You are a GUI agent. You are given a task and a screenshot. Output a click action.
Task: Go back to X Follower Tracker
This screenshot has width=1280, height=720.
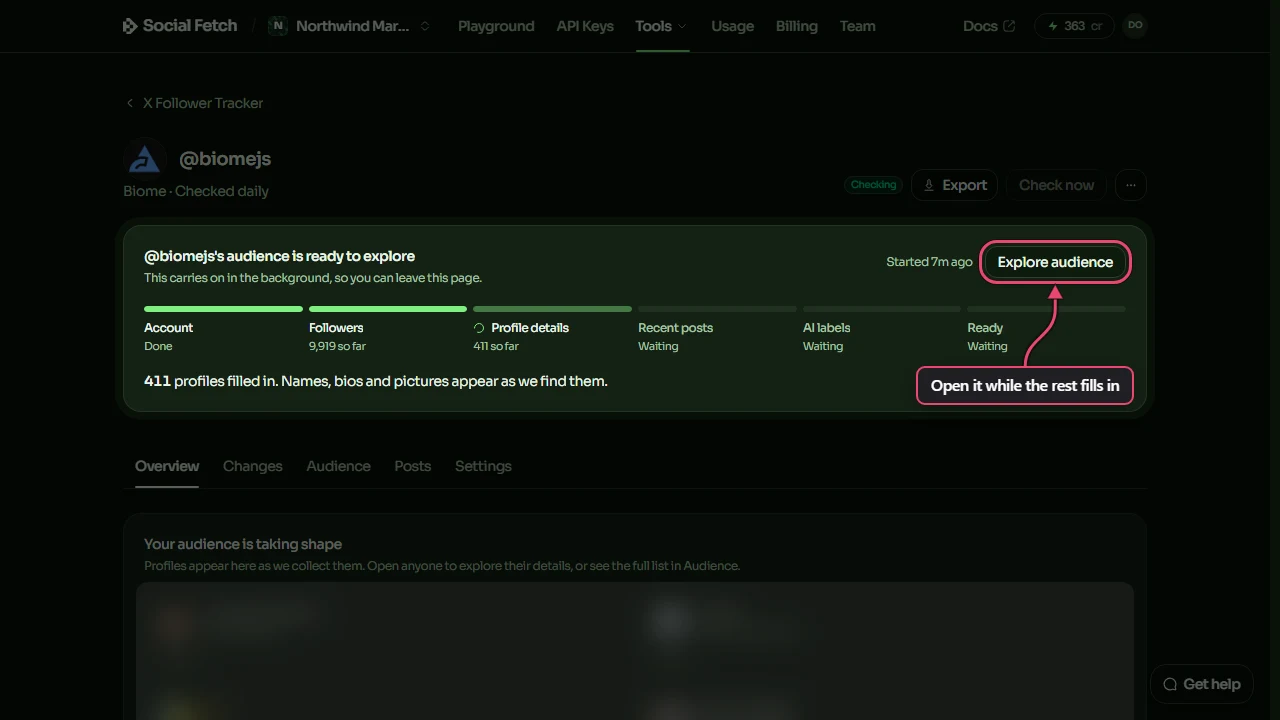(195, 103)
